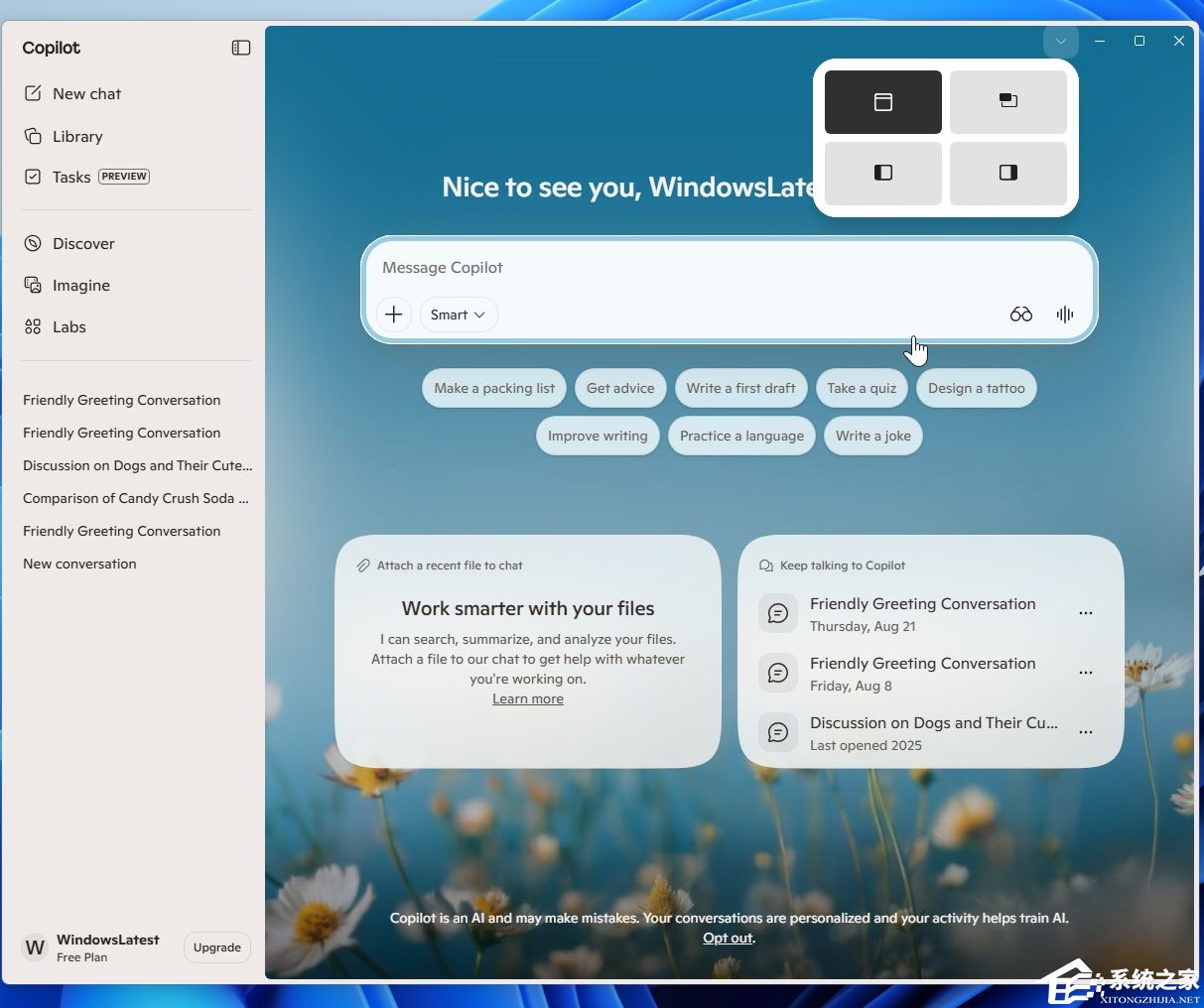Click chat bubble icon beside Discussion on Dogs card
1204x1008 pixels.
778,732
